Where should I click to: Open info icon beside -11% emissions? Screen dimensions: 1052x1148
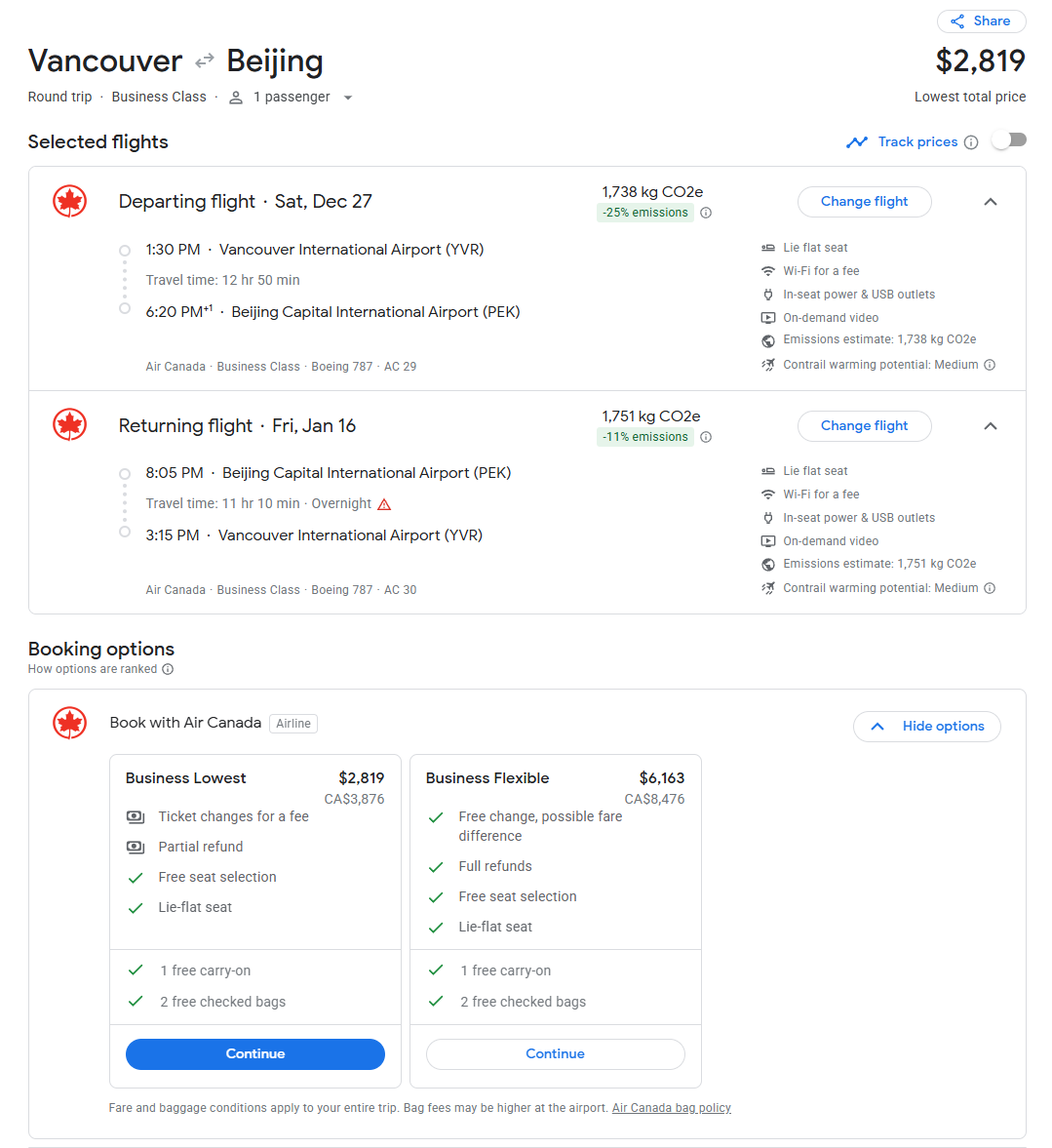pyautogui.click(x=706, y=437)
